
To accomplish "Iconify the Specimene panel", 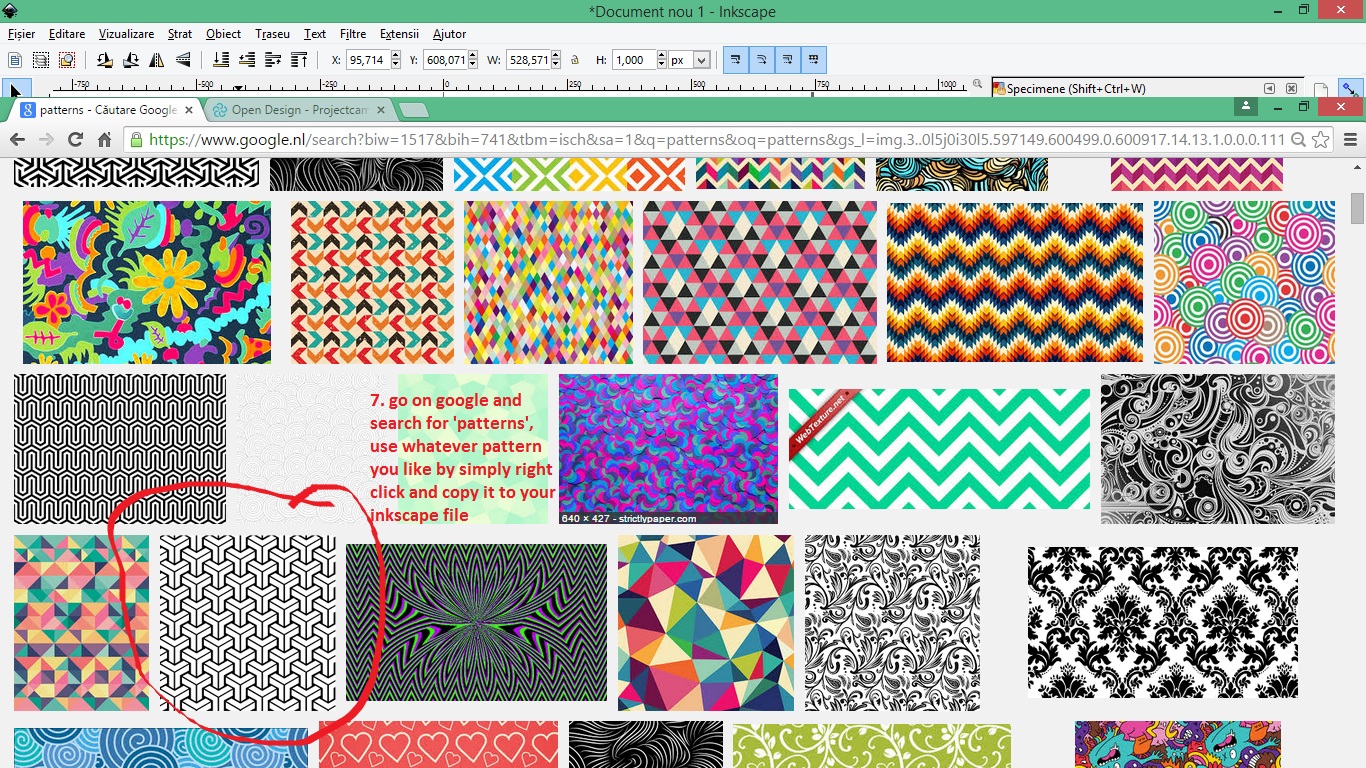I will [x=1269, y=88].
